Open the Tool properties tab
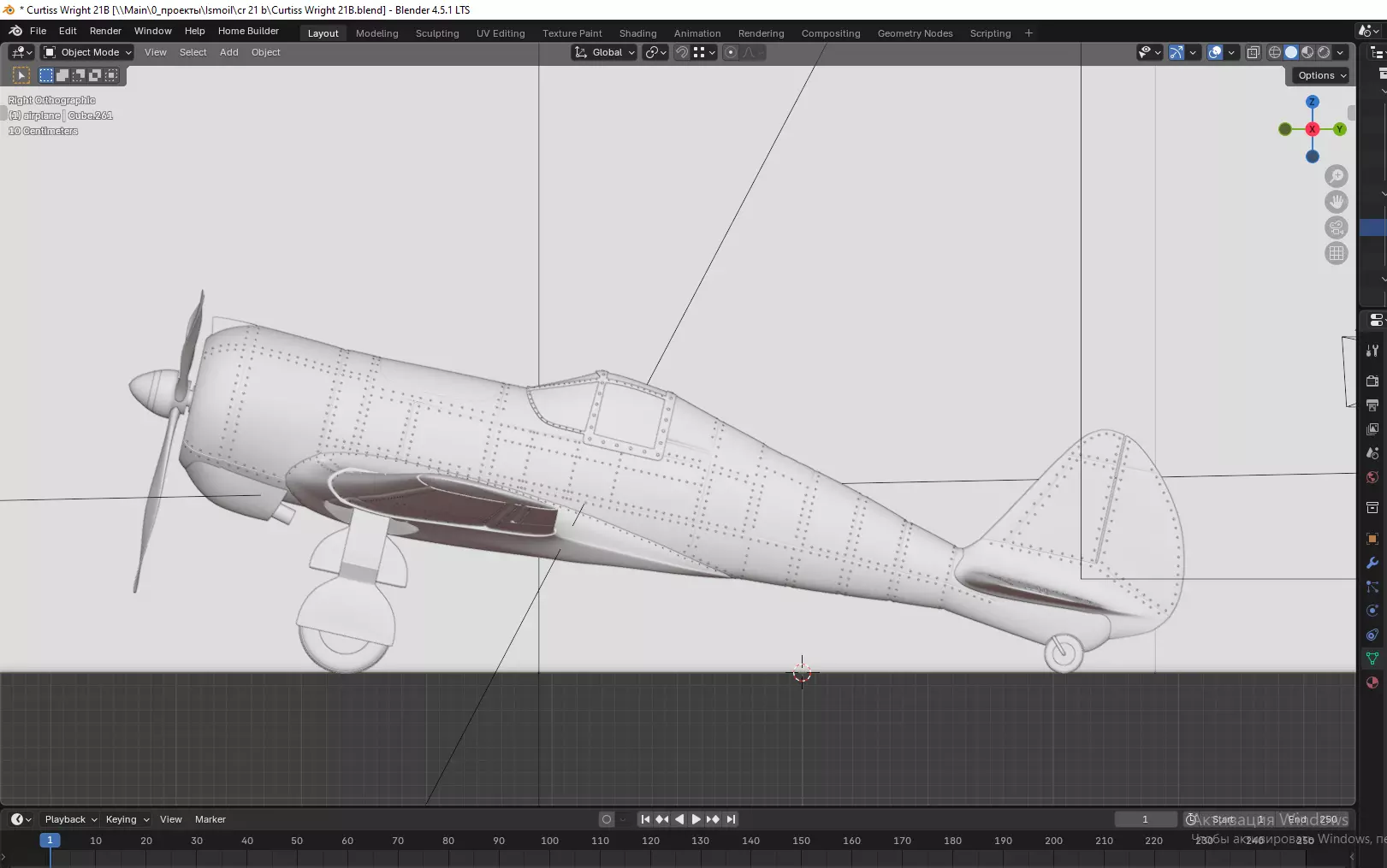The width and height of the screenshot is (1387, 868). (1372, 351)
